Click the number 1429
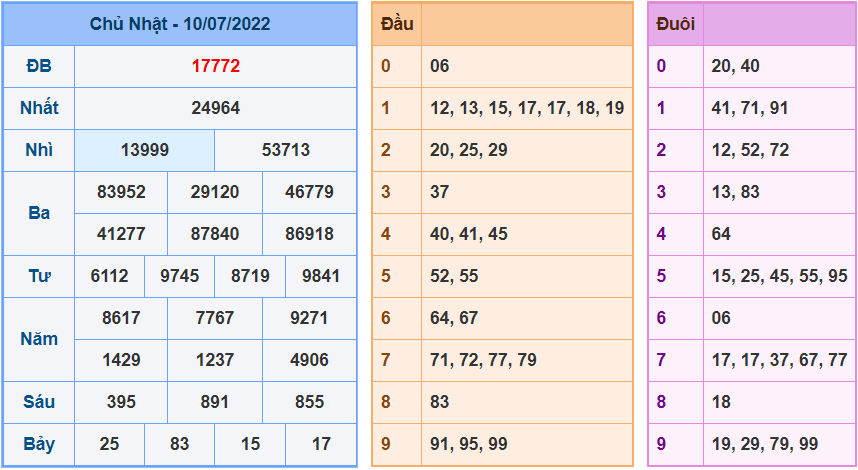The image size is (858, 470). pyautogui.click(x=121, y=360)
